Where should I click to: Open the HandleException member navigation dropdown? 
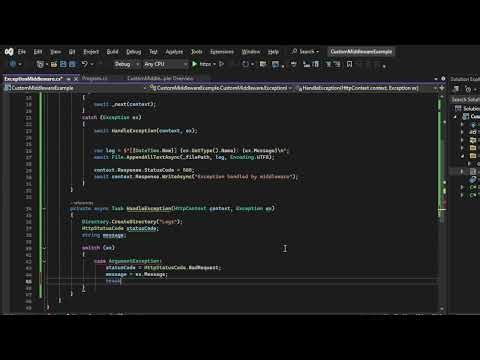[366, 88]
